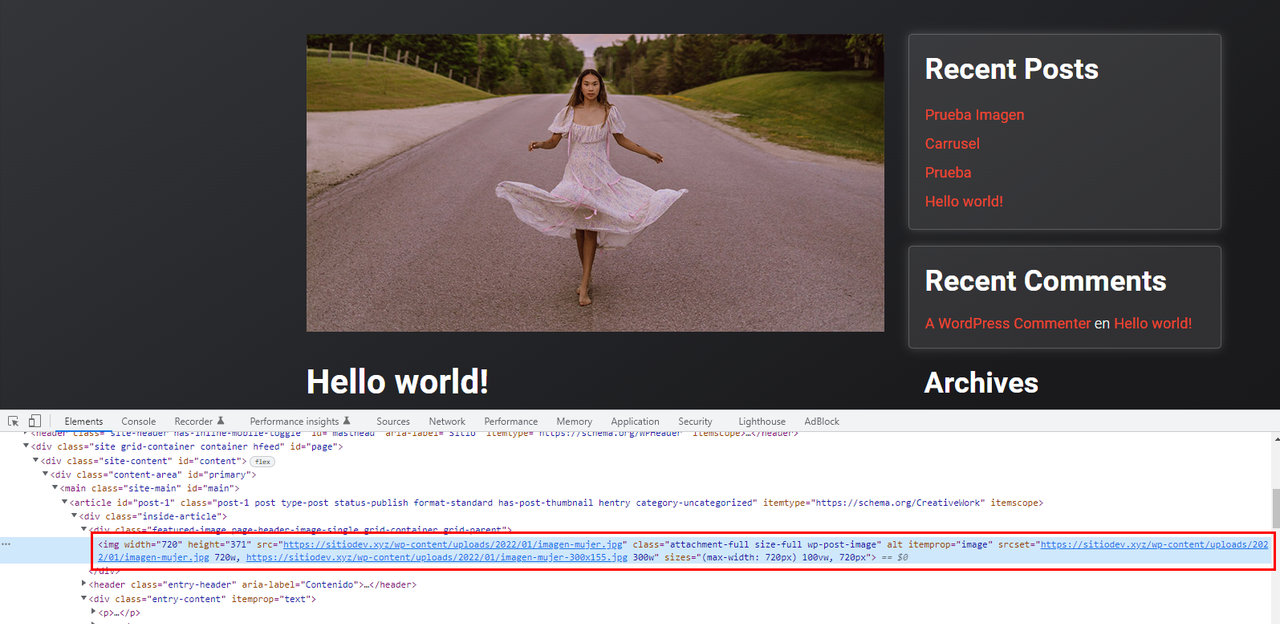
Task: Collapse the content-area div node
Action: coord(45,474)
